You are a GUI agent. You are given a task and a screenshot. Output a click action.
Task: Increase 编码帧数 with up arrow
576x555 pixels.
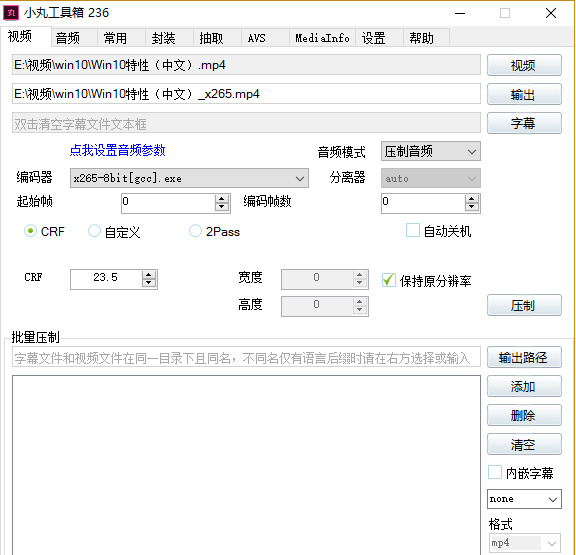click(x=472, y=199)
